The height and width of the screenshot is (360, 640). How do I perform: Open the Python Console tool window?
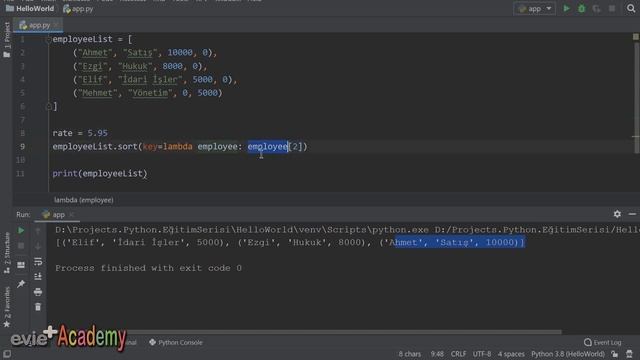[176, 342]
